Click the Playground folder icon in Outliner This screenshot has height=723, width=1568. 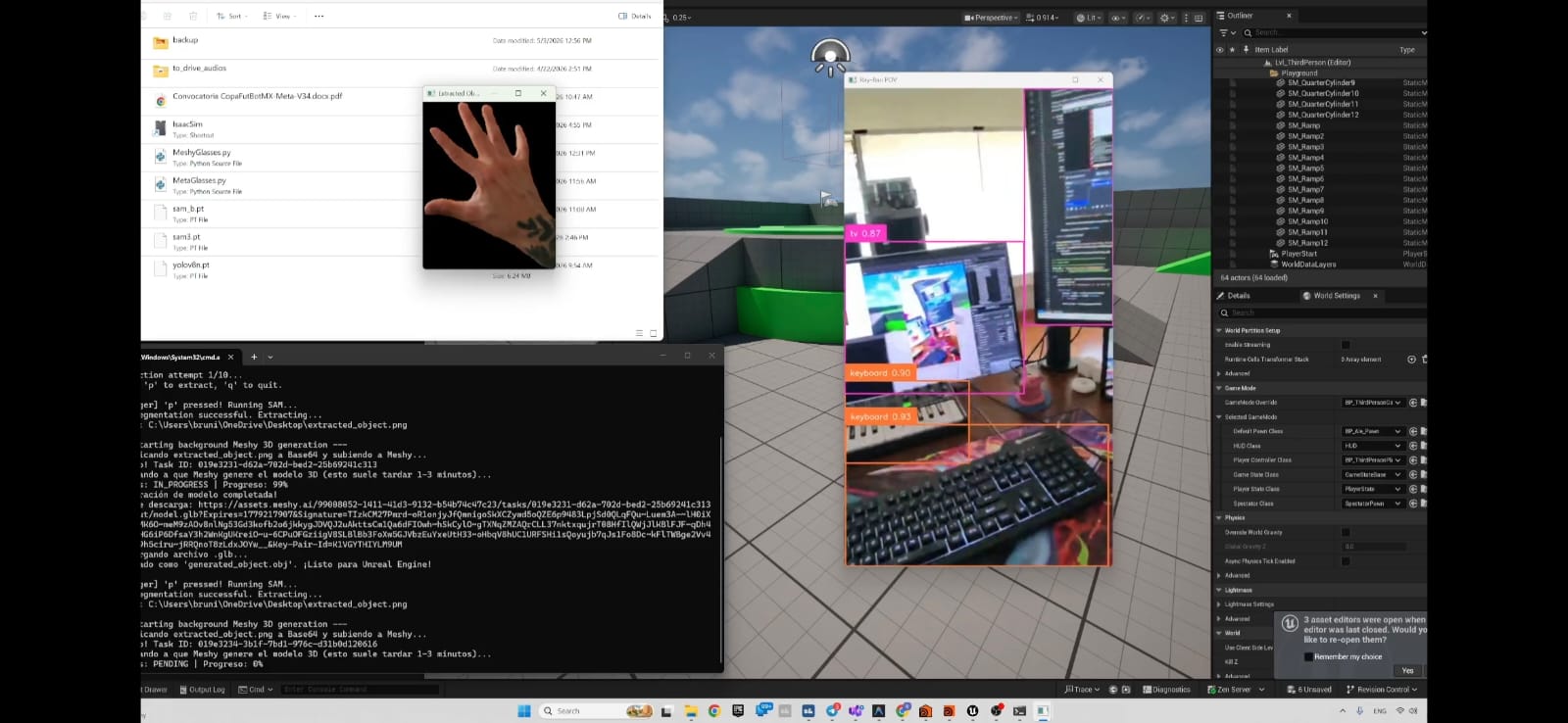coord(1274,72)
